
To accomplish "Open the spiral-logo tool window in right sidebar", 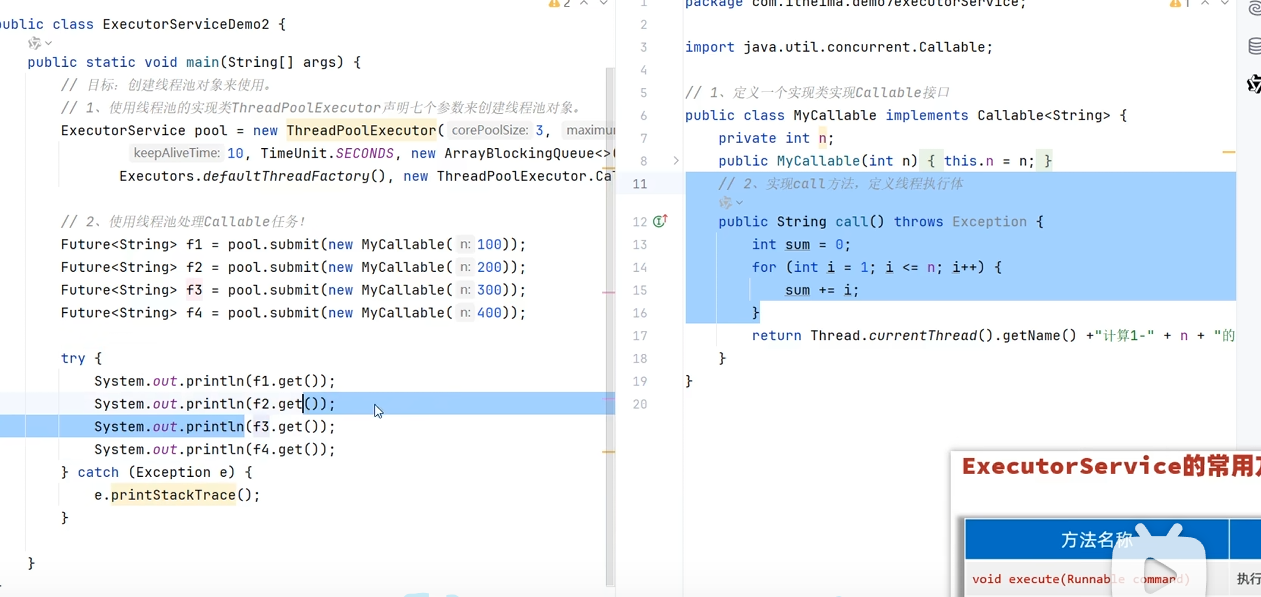I will pos(1254,9).
